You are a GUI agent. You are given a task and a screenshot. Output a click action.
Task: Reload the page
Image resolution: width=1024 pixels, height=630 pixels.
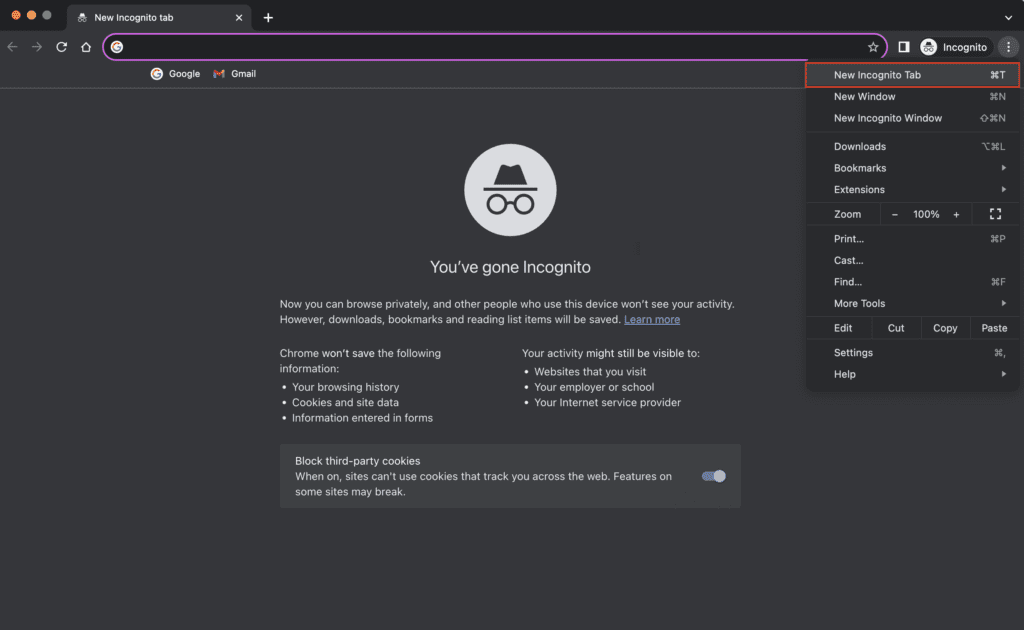pyautogui.click(x=61, y=47)
